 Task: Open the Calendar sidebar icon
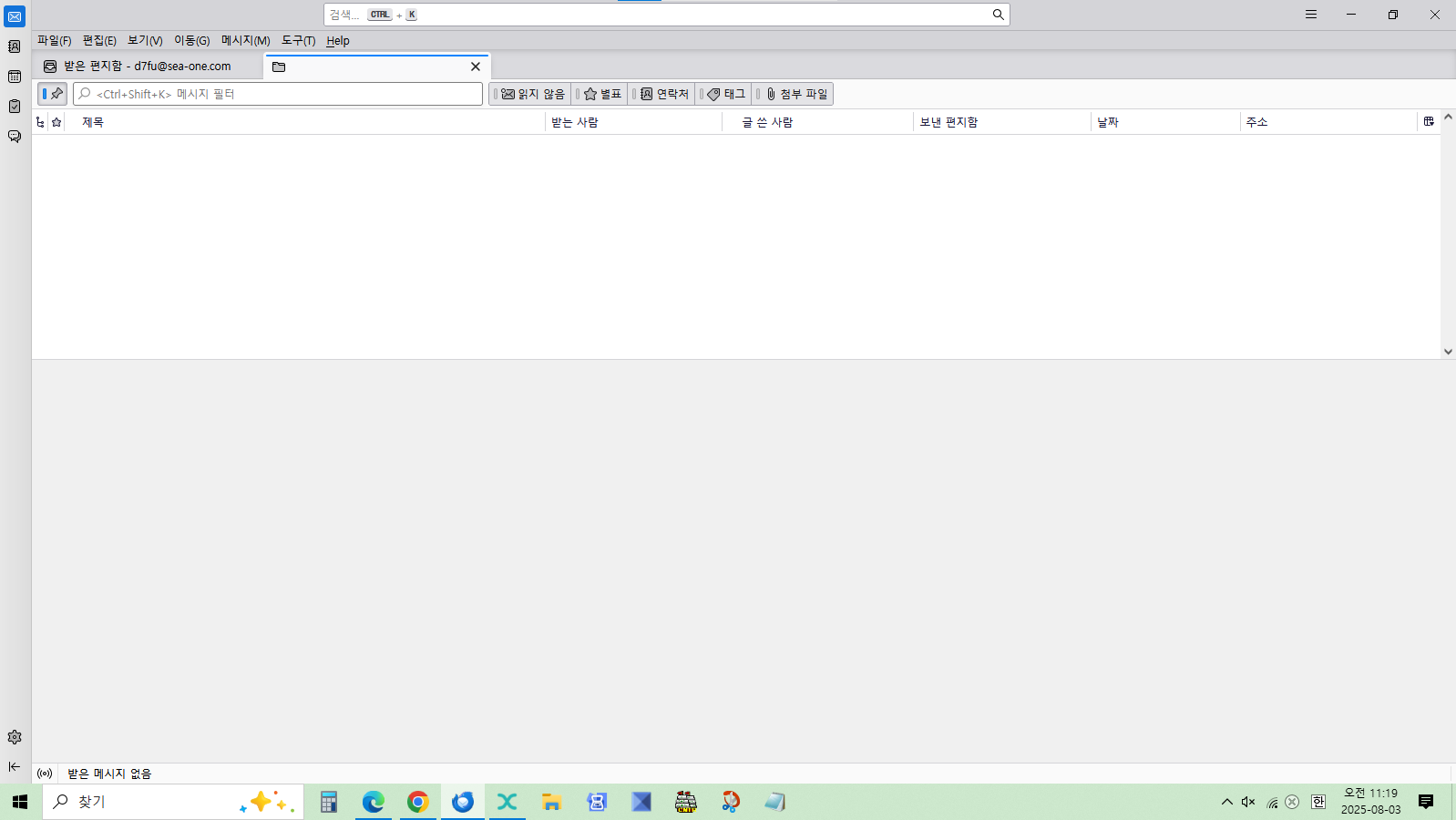(15, 77)
